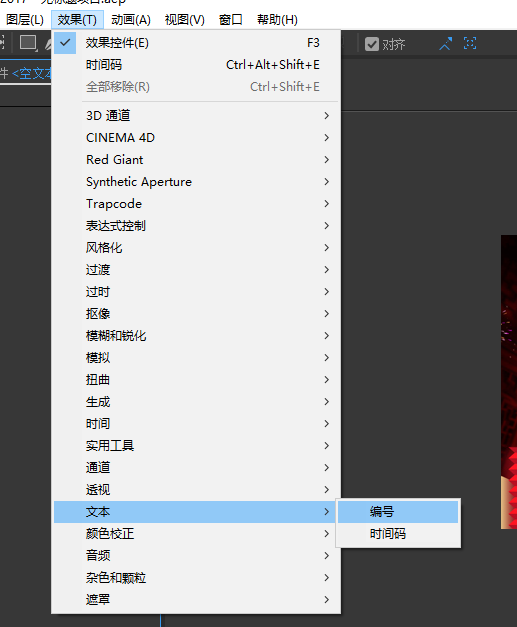This screenshot has width=517, height=627.
Task: Expand the Synthetic Aperture submenu
Action: pos(196,182)
